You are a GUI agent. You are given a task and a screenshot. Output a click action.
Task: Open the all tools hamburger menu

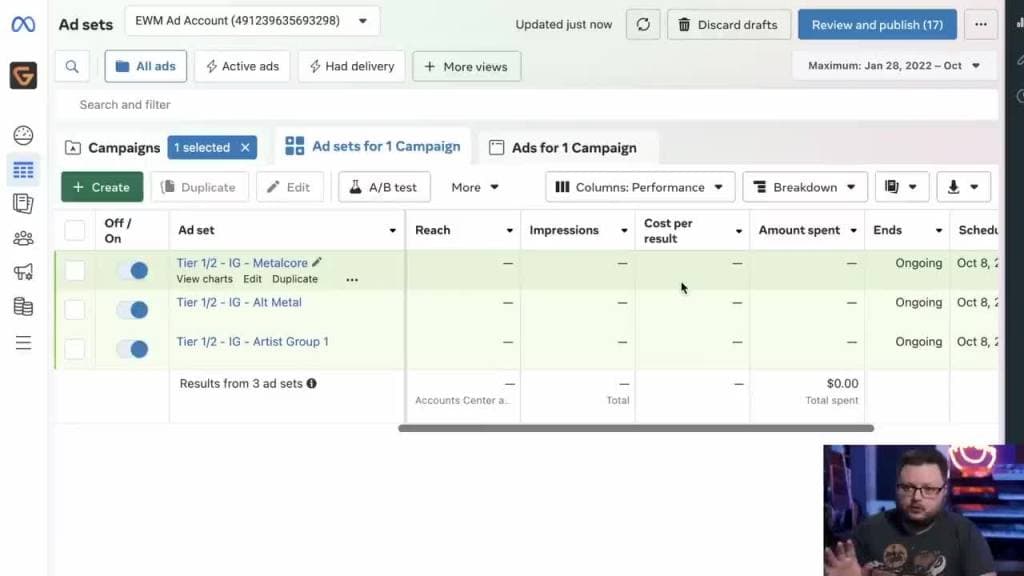pos(23,342)
